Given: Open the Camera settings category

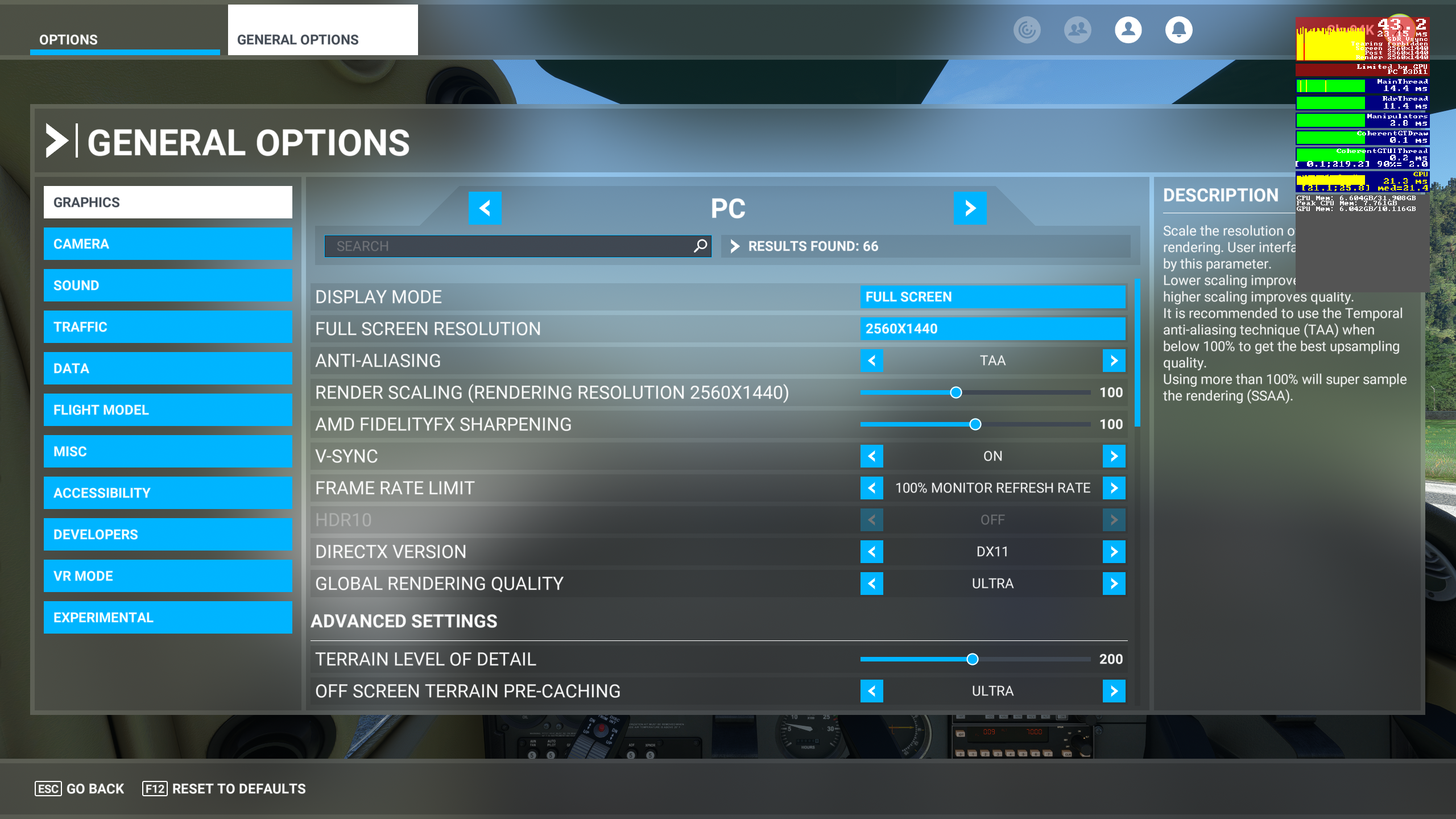Looking at the screenshot, I should pos(168,244).
